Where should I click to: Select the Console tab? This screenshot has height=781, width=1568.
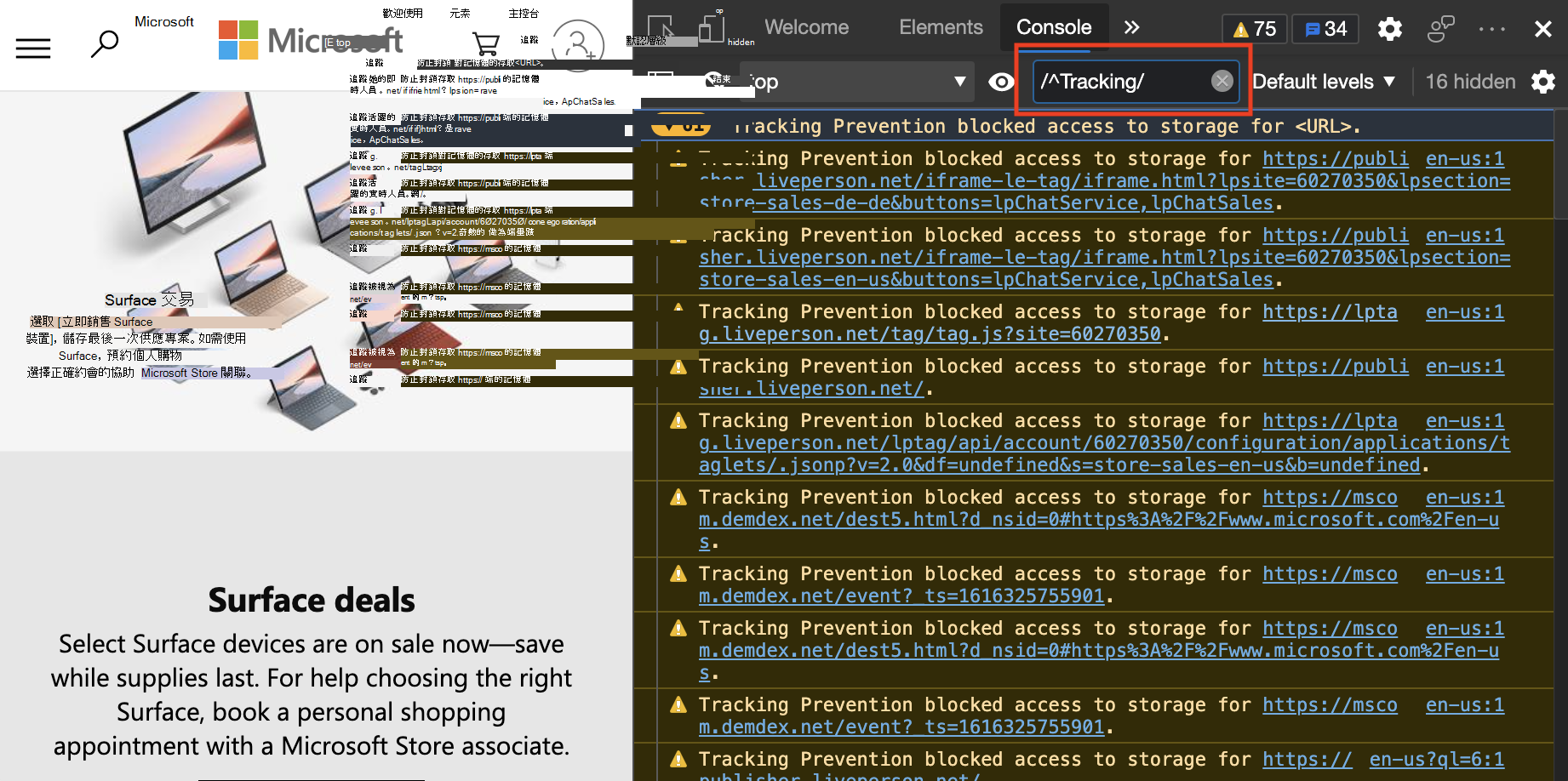point(1054,27)
